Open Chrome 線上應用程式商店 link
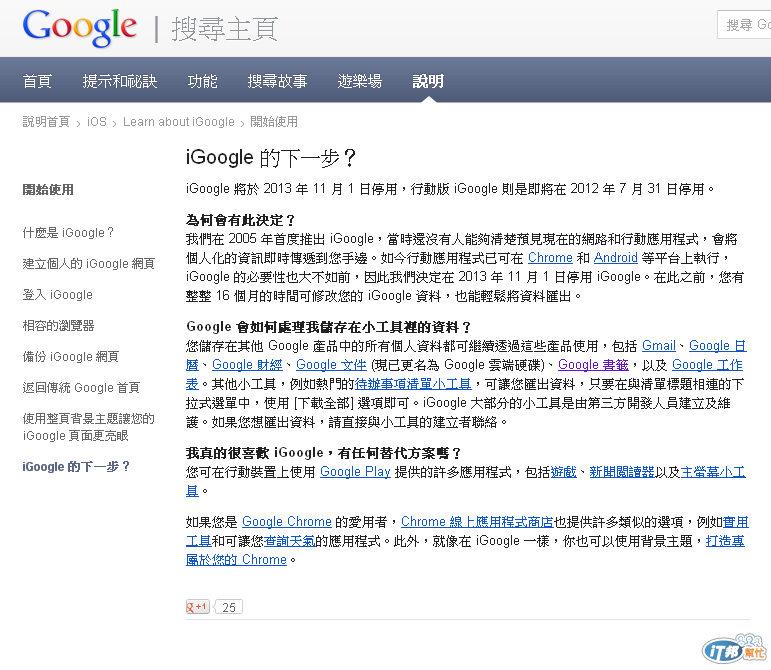Image resolution: width=771 pixels, height=670 pixels. point(477,522)
